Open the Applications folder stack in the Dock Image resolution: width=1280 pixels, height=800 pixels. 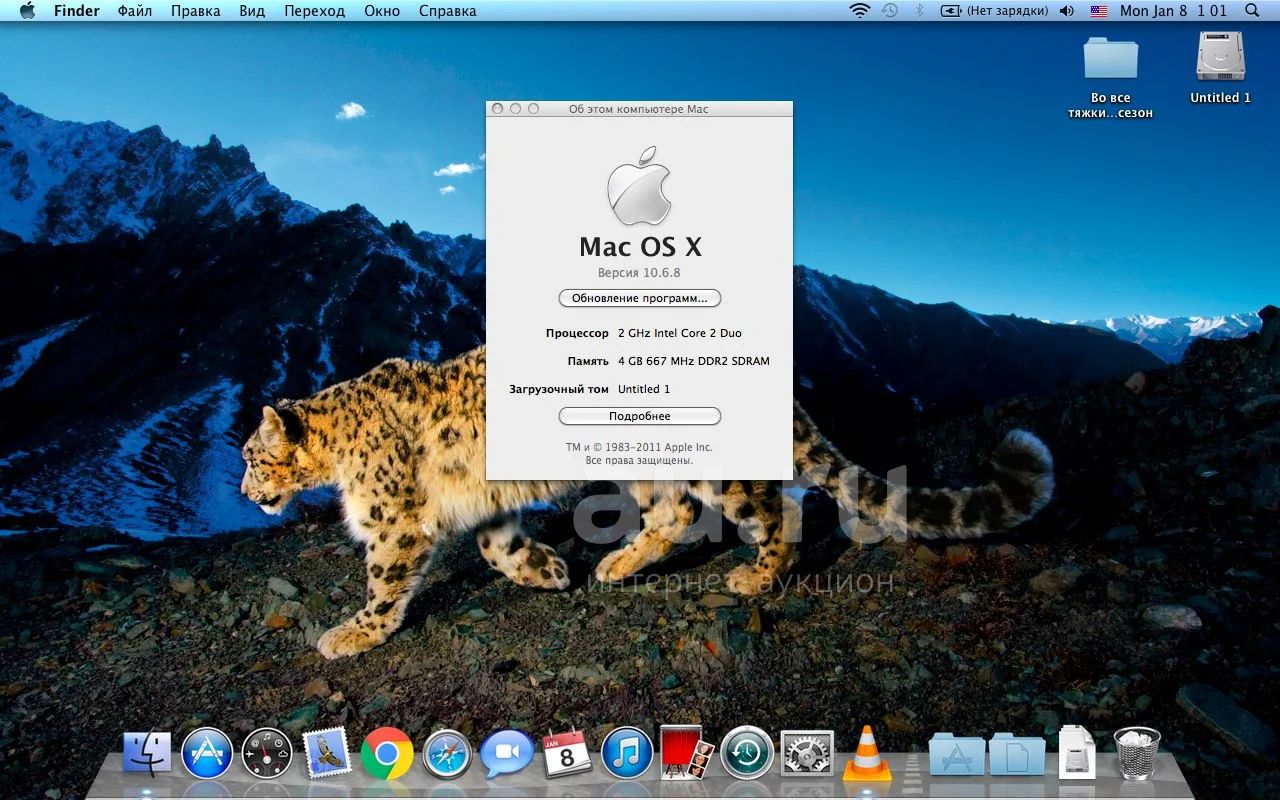(x=957, y=754)
